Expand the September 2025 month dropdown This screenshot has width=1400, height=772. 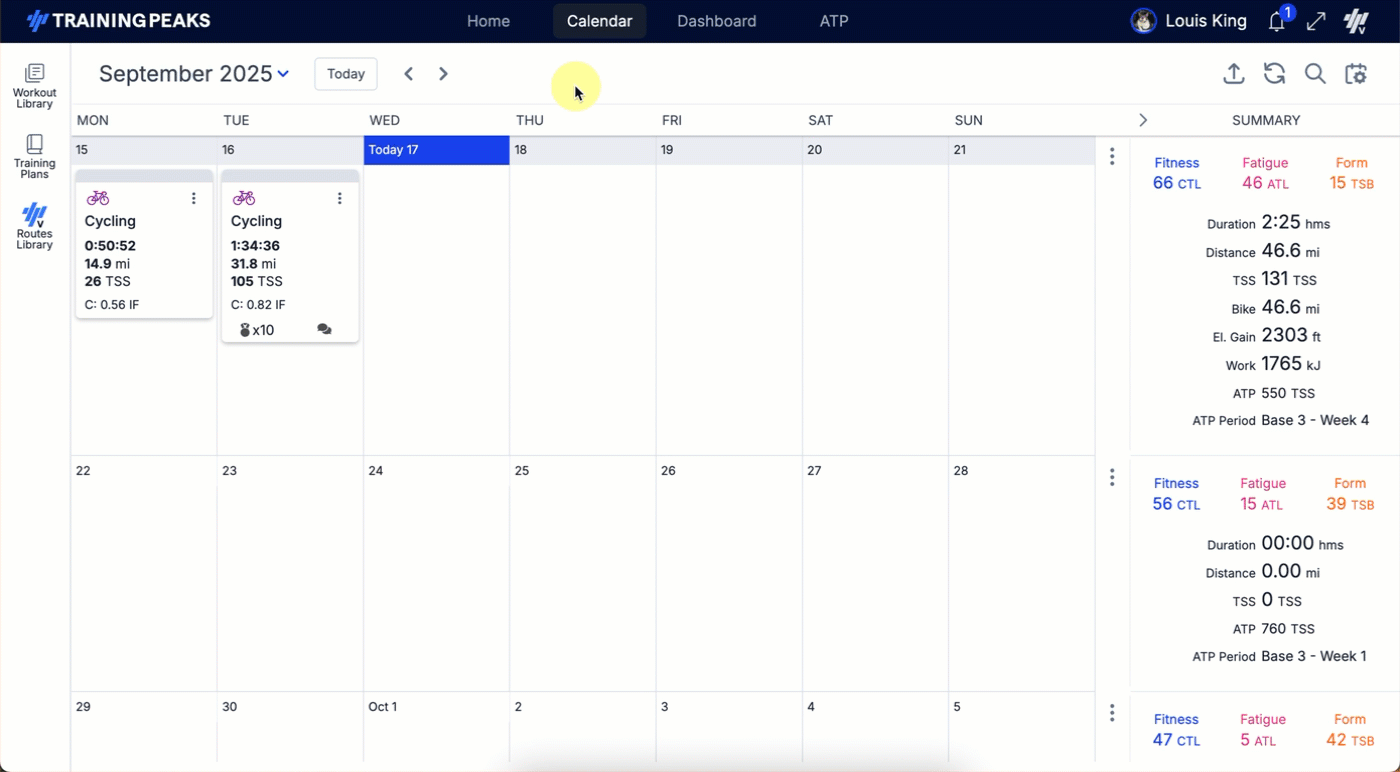[x=283, y=74]
